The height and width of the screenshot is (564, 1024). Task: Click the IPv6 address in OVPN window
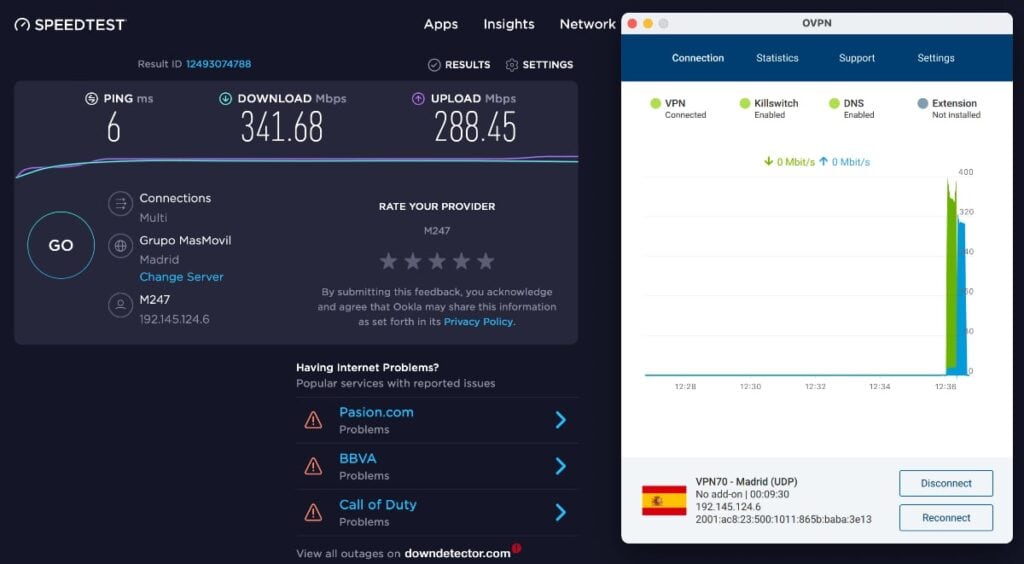tap(783, 520)
